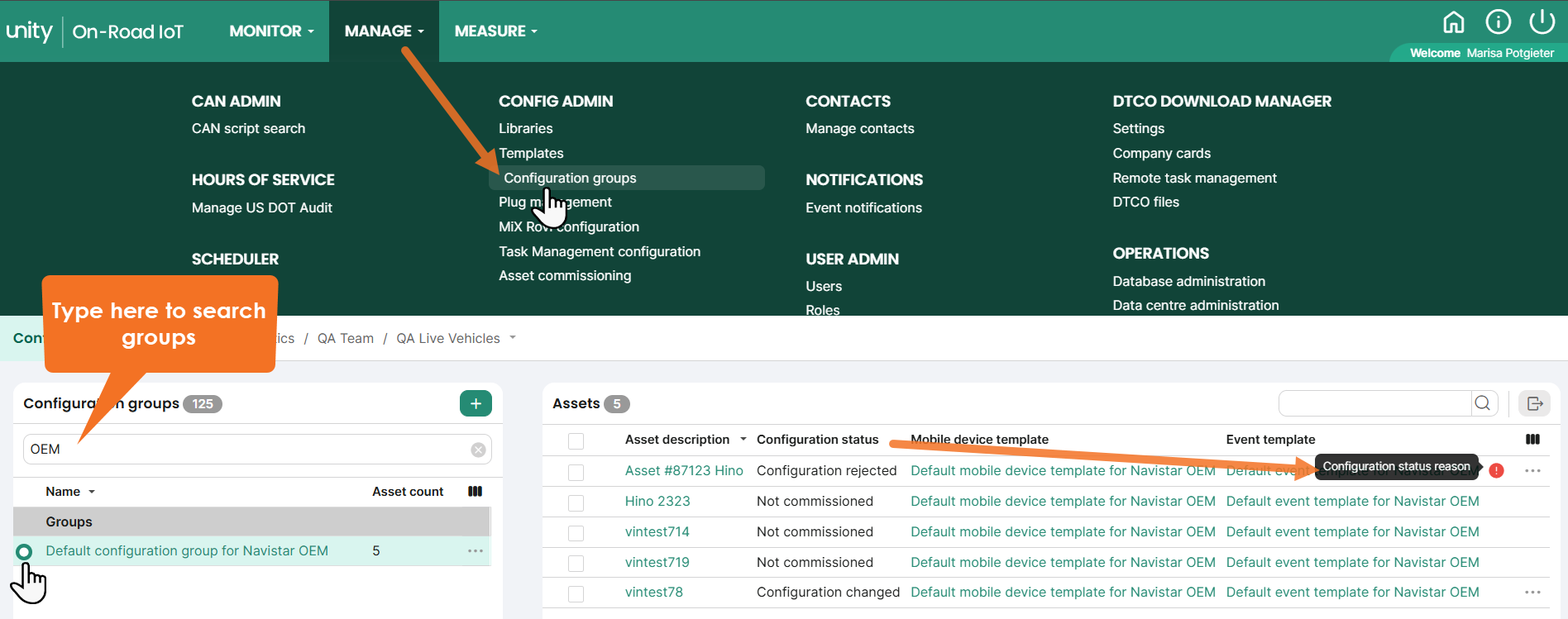Check the vintest719 row checkbox
This screenshot has height=619, width=1568.
[576, 564]
